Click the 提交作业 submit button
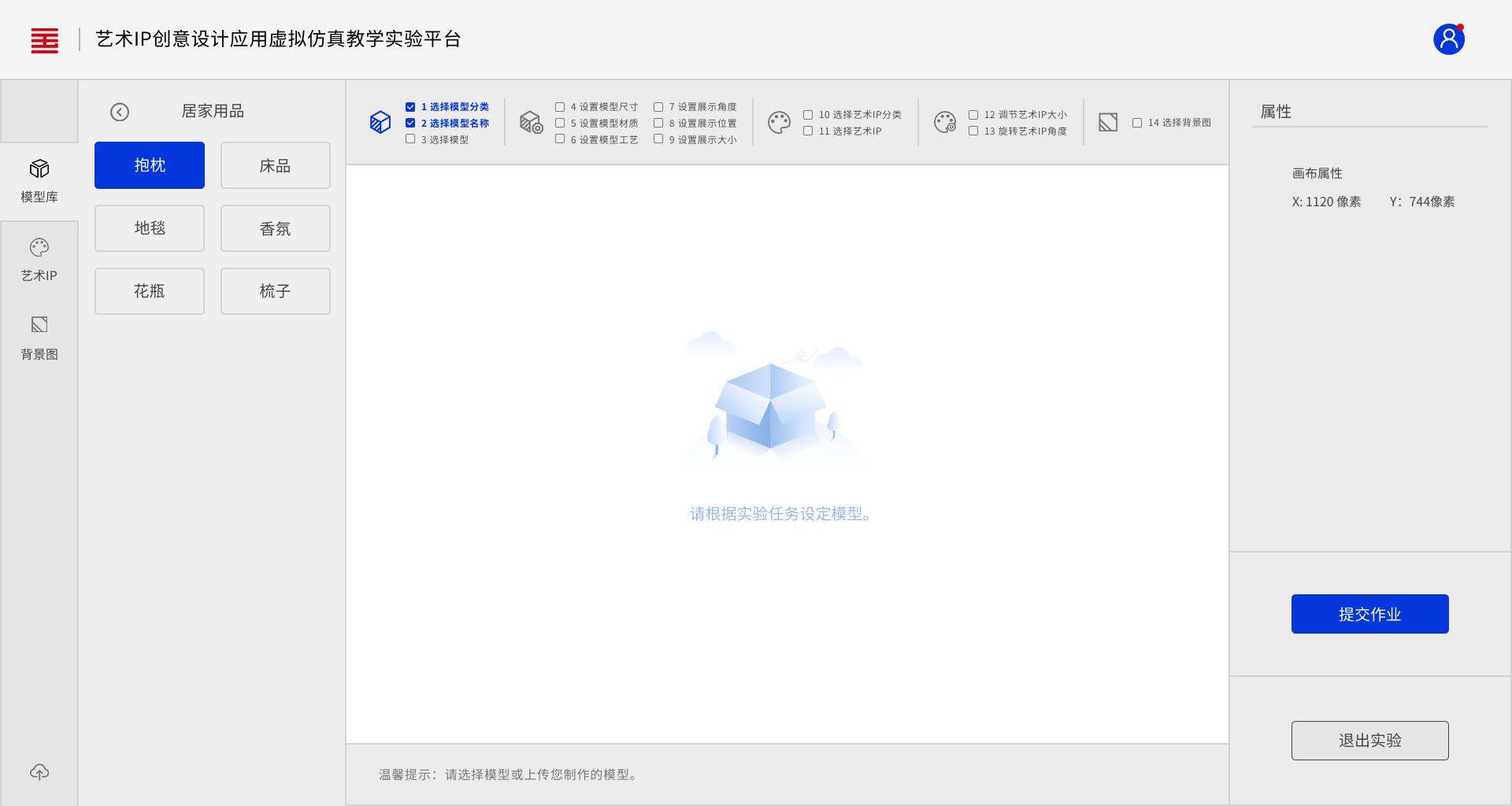The width and height of the screenshot is (1512, 806). point(1370,614)
